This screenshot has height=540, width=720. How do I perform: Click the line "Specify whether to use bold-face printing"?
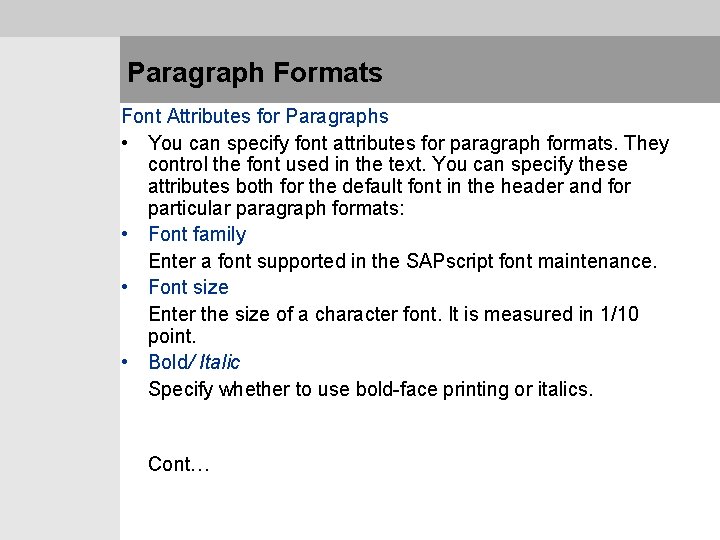tap(371, 389)
